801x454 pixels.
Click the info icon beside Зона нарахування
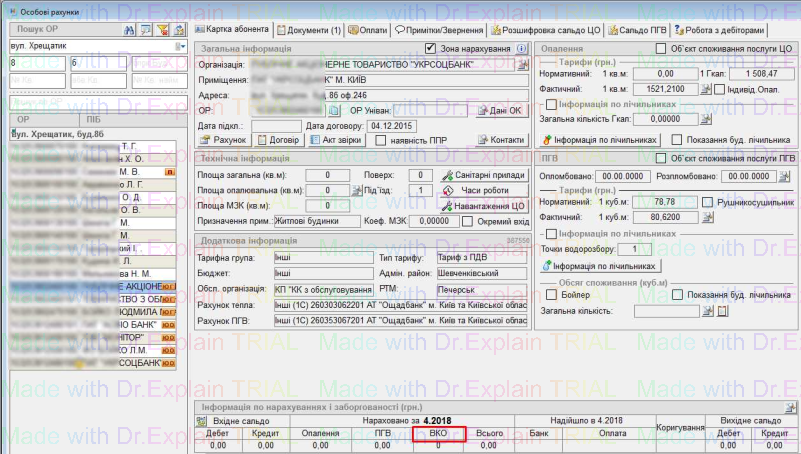pyautogui.click(x=523, y=48)
